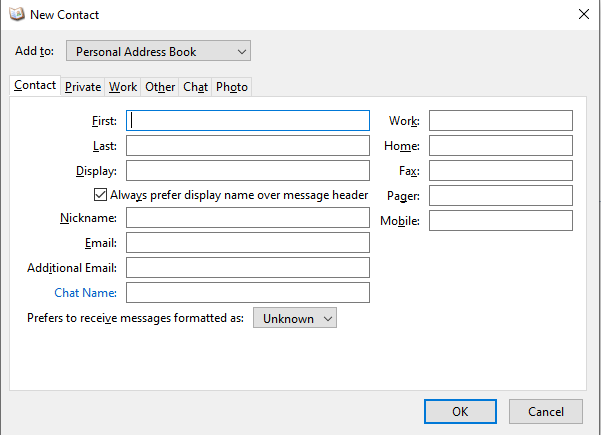This screenshot has height=435, width=601.
Task: Click the Home phone field
Action: coord(501,146)
